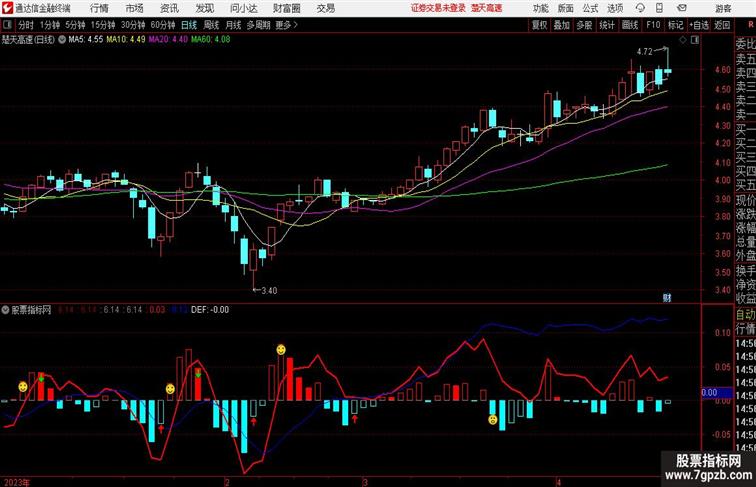Click the 多股 multi-stock button
The width and height of the screenshot is (756, 487).
pyautogui.click(x=584, y=25)
